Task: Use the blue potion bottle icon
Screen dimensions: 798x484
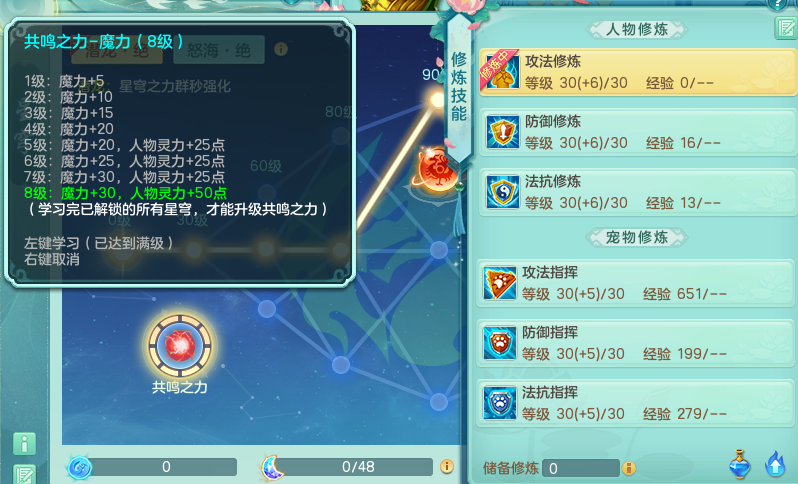Action: (x=740, y=464)
